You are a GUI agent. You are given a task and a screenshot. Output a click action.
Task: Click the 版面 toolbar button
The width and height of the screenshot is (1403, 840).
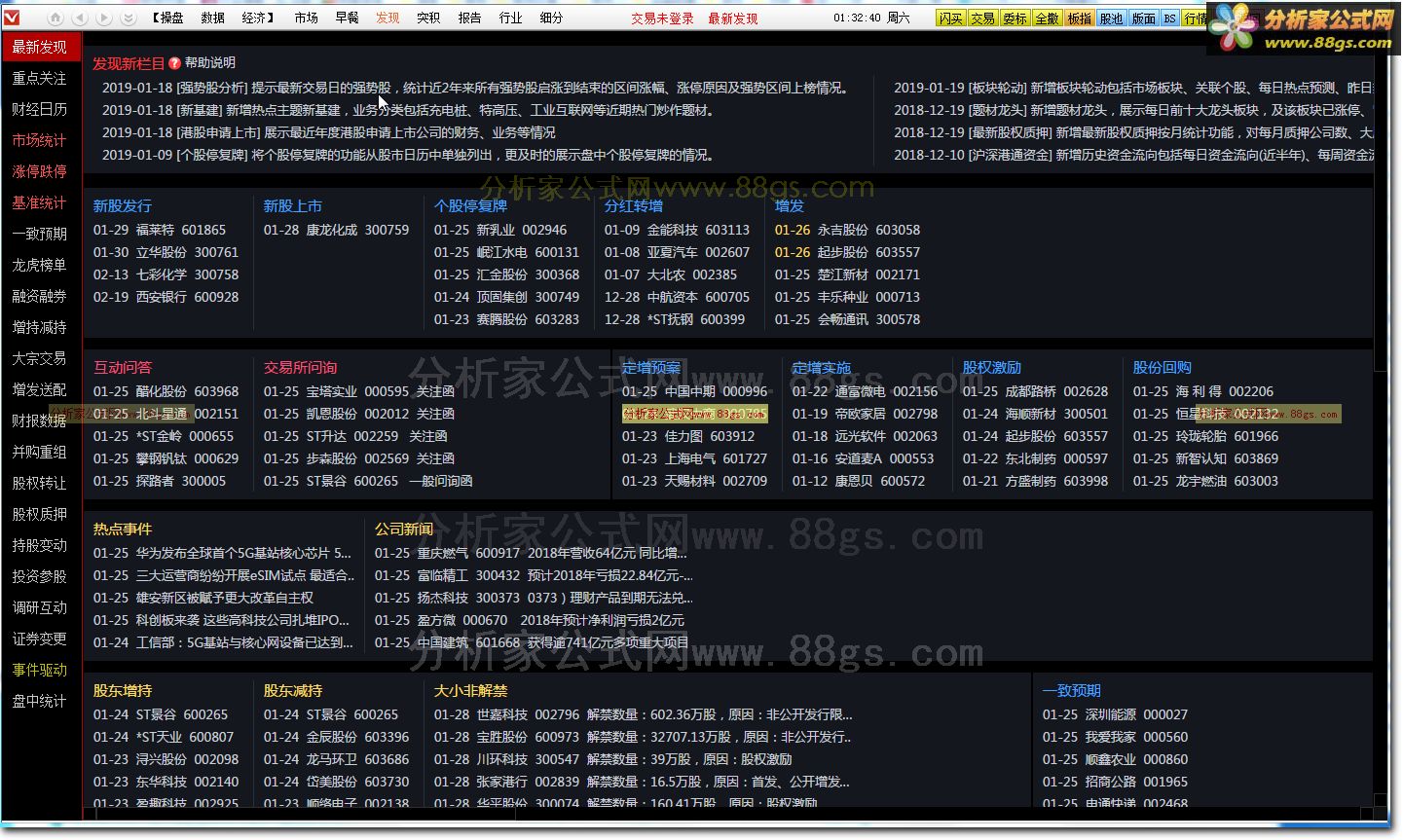1143,18
